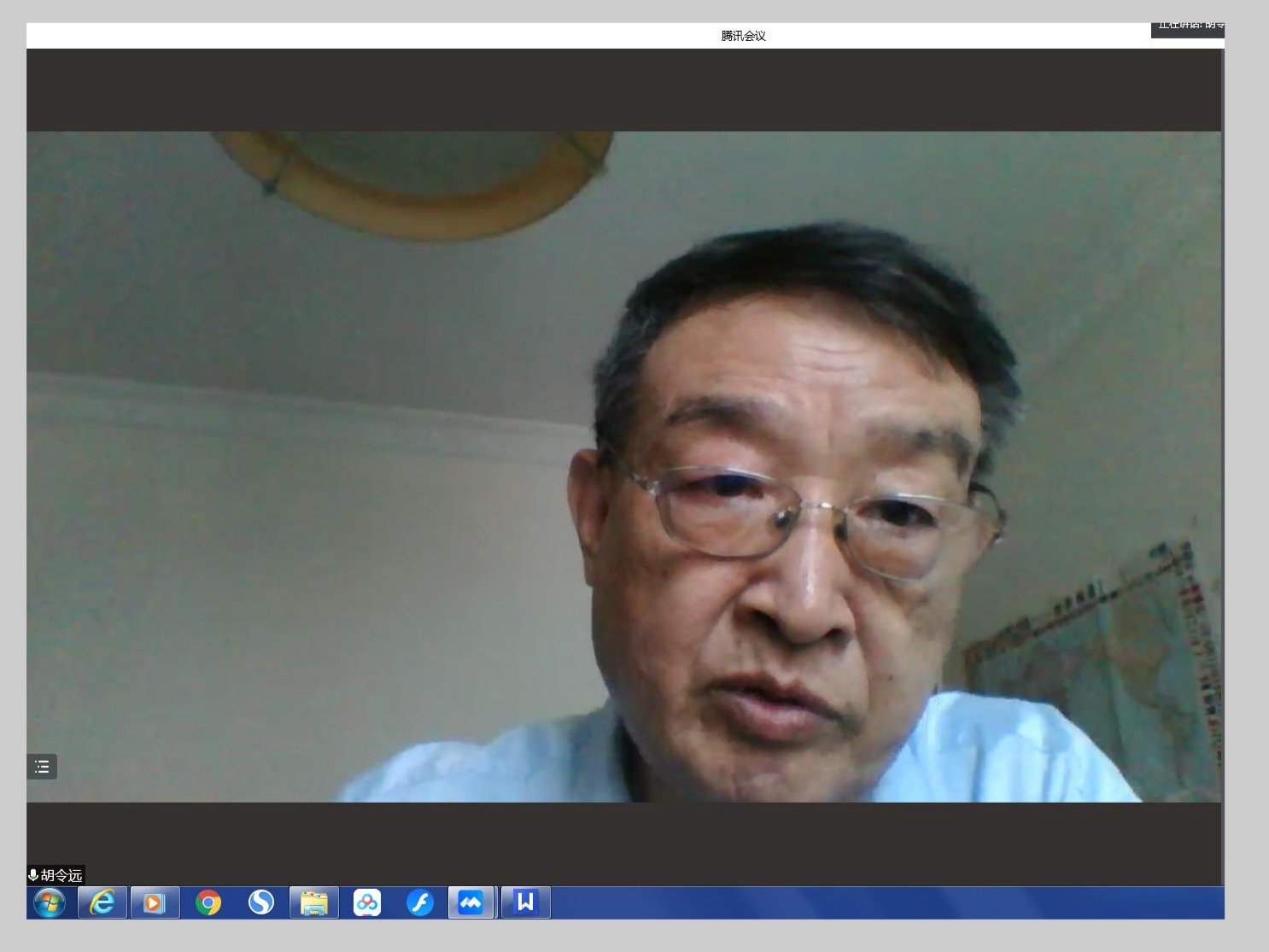Open Sogou browser from the taskbar
The height and width of the screenshot is (952, 1269).
[260, 902]
